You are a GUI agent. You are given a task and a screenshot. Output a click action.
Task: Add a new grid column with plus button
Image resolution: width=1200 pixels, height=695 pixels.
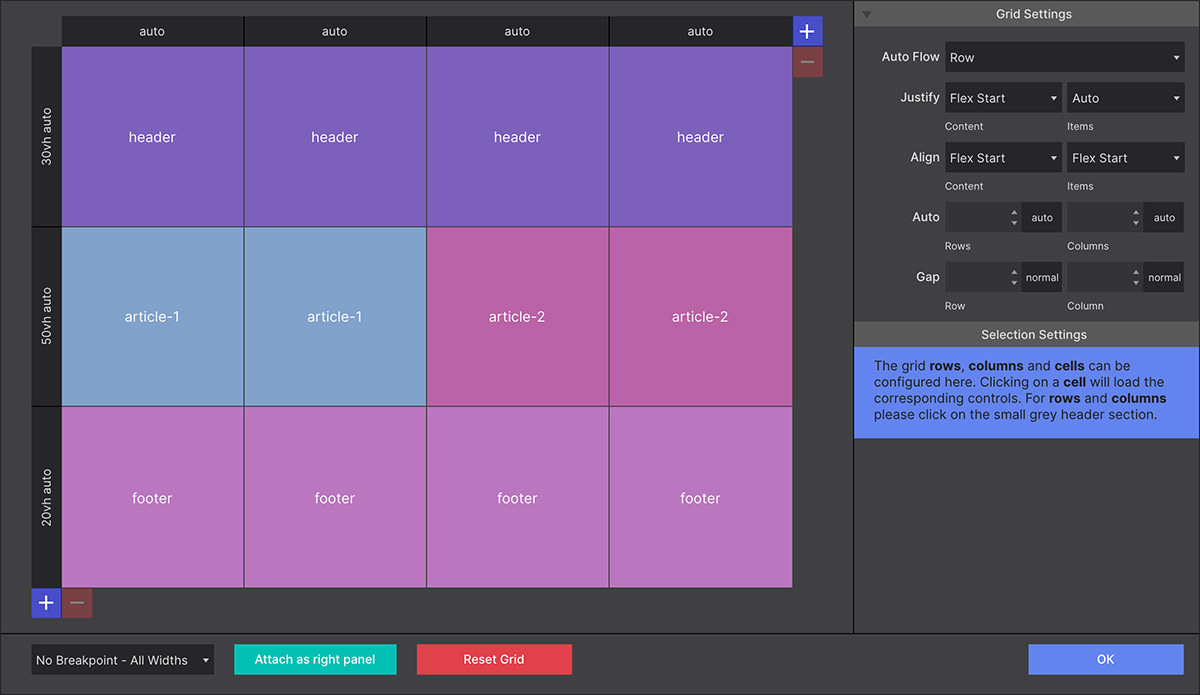[x=807, y=31]
